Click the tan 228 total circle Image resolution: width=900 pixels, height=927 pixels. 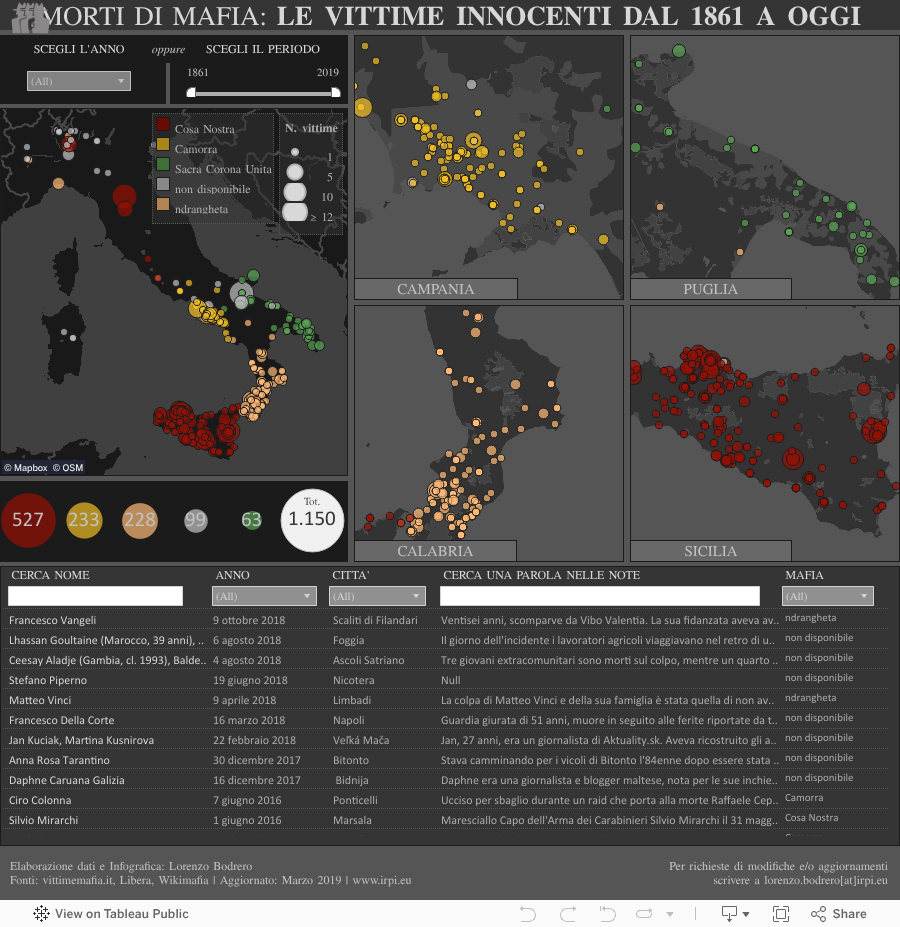pos(140,520)
